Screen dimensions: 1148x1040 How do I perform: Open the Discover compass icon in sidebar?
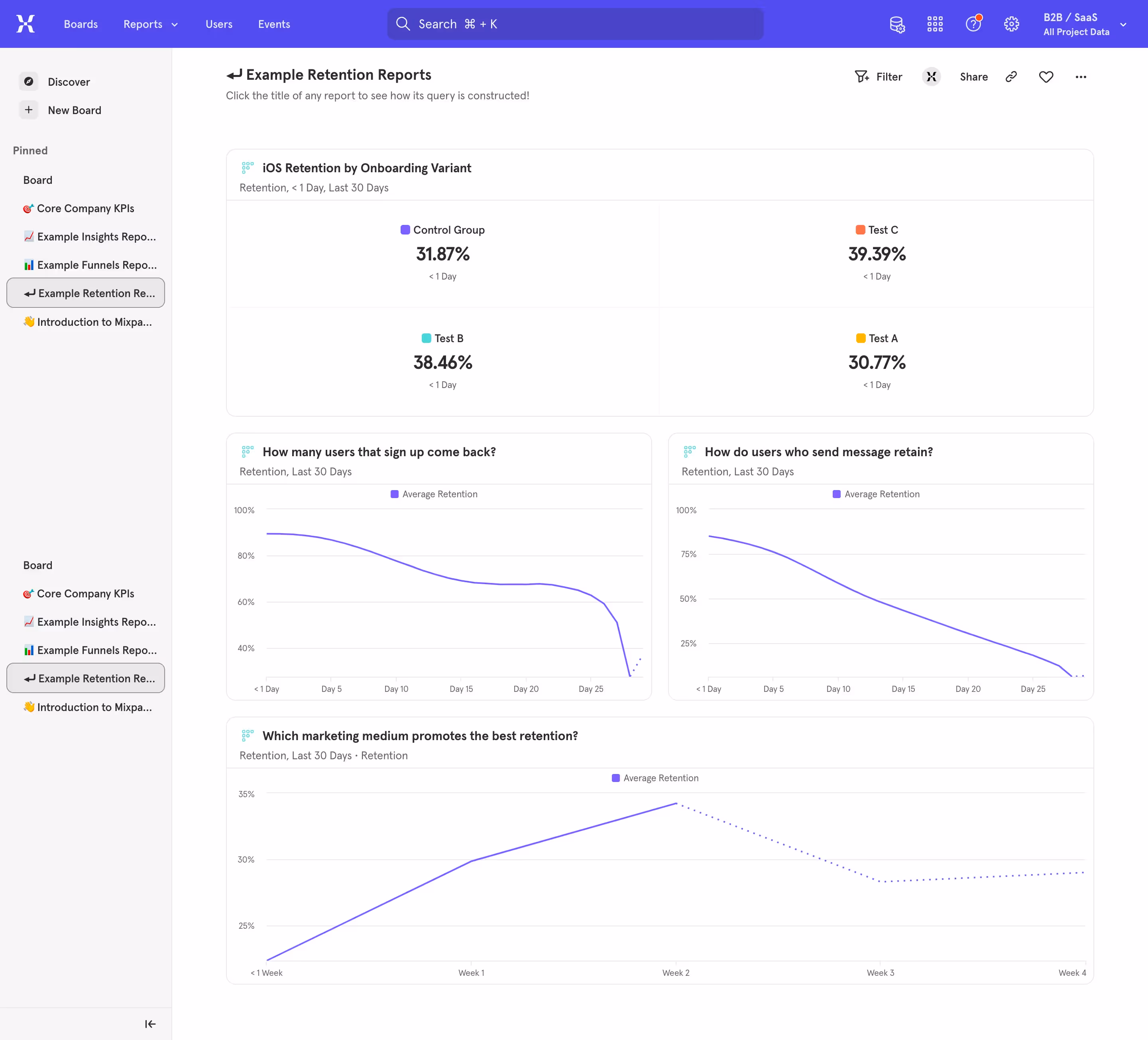(x=28, y=81)
